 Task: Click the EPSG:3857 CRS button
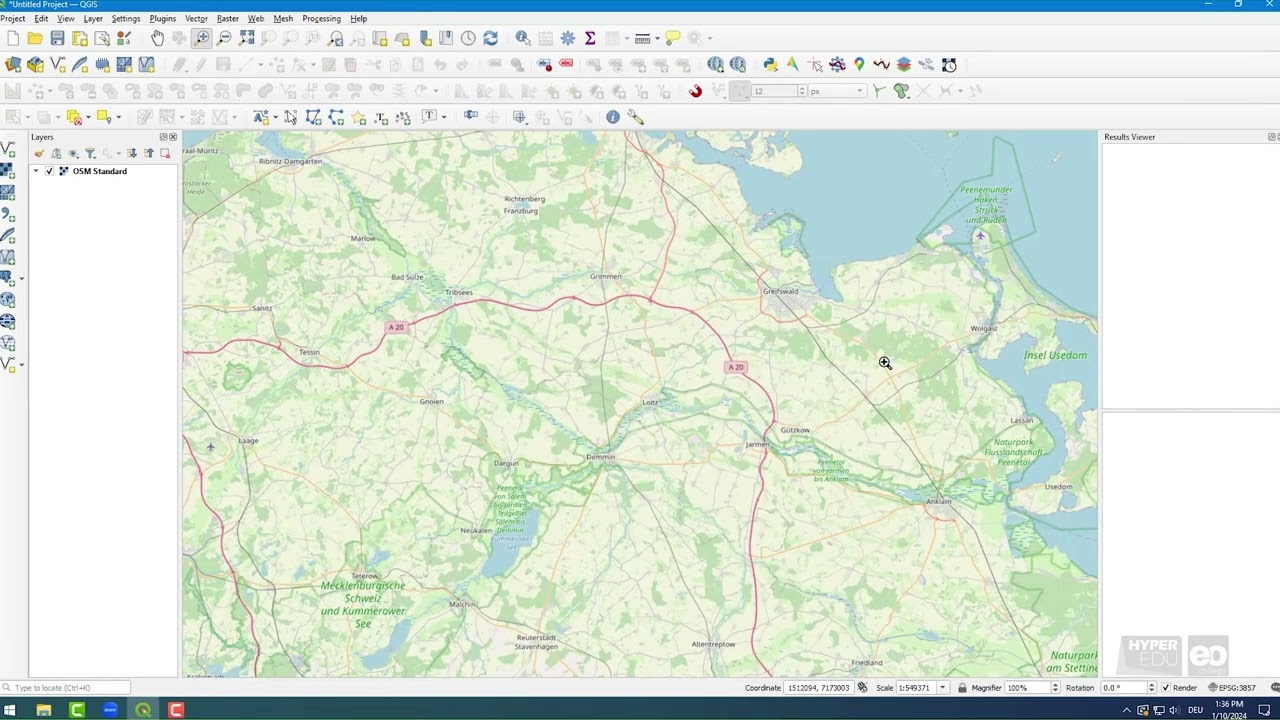pos(1231,688)
